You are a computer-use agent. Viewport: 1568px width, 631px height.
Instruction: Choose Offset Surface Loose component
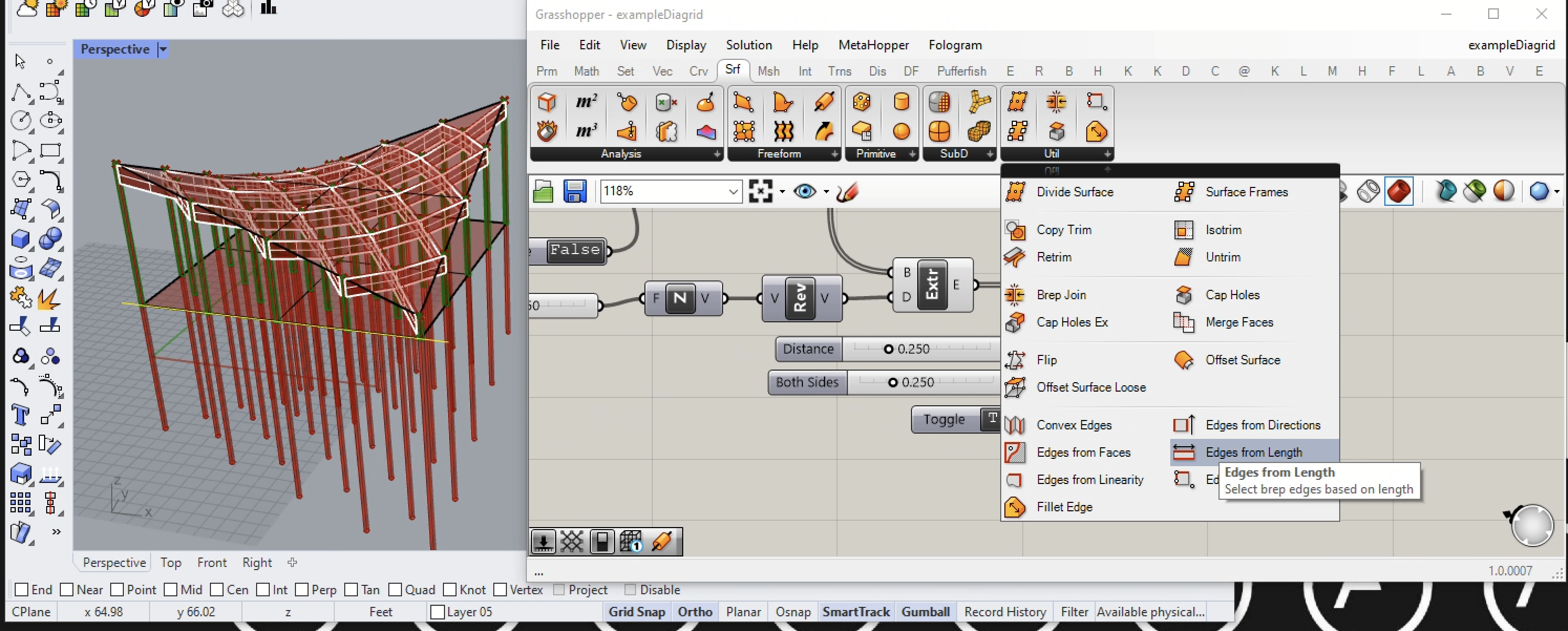click(1076, 387)
